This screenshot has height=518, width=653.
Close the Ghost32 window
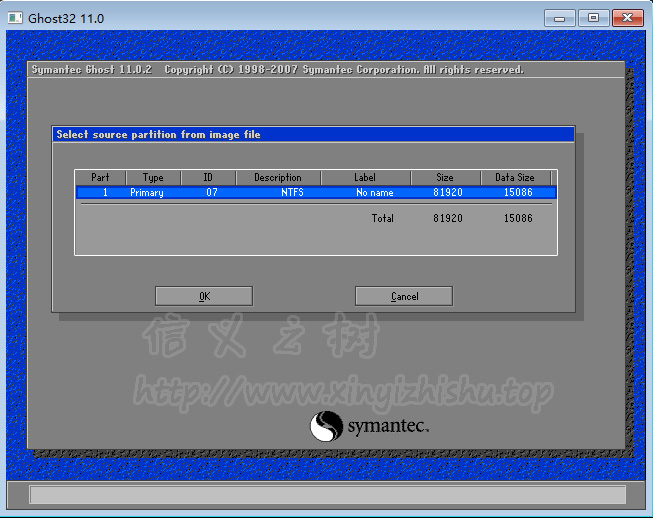pyautogui.click(x=626, y=18)
